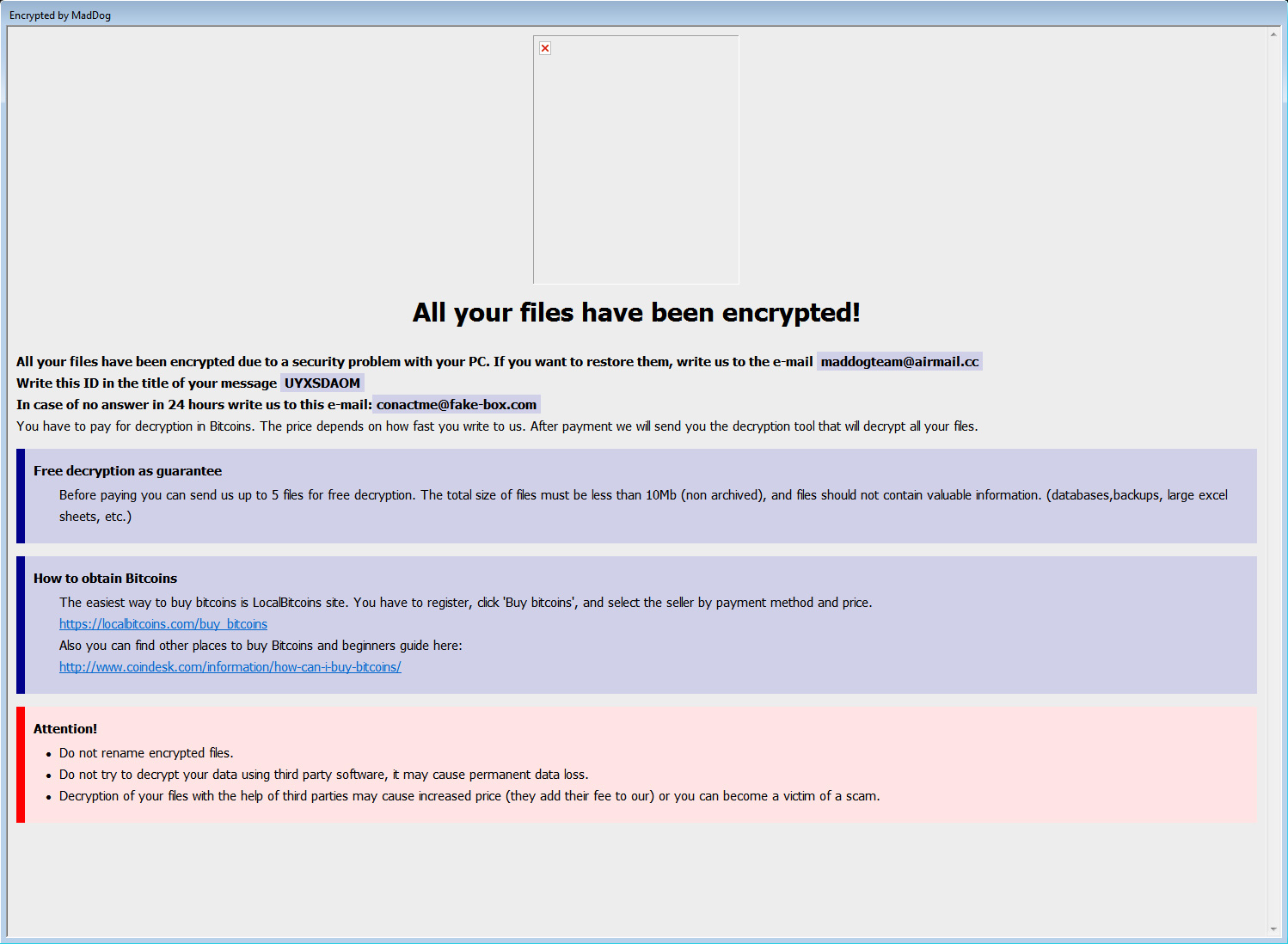This screenshot has width=1288, height=944.
Task: Click the 'Do not rename encrypted files' bullet
Action: coord(146,753)
